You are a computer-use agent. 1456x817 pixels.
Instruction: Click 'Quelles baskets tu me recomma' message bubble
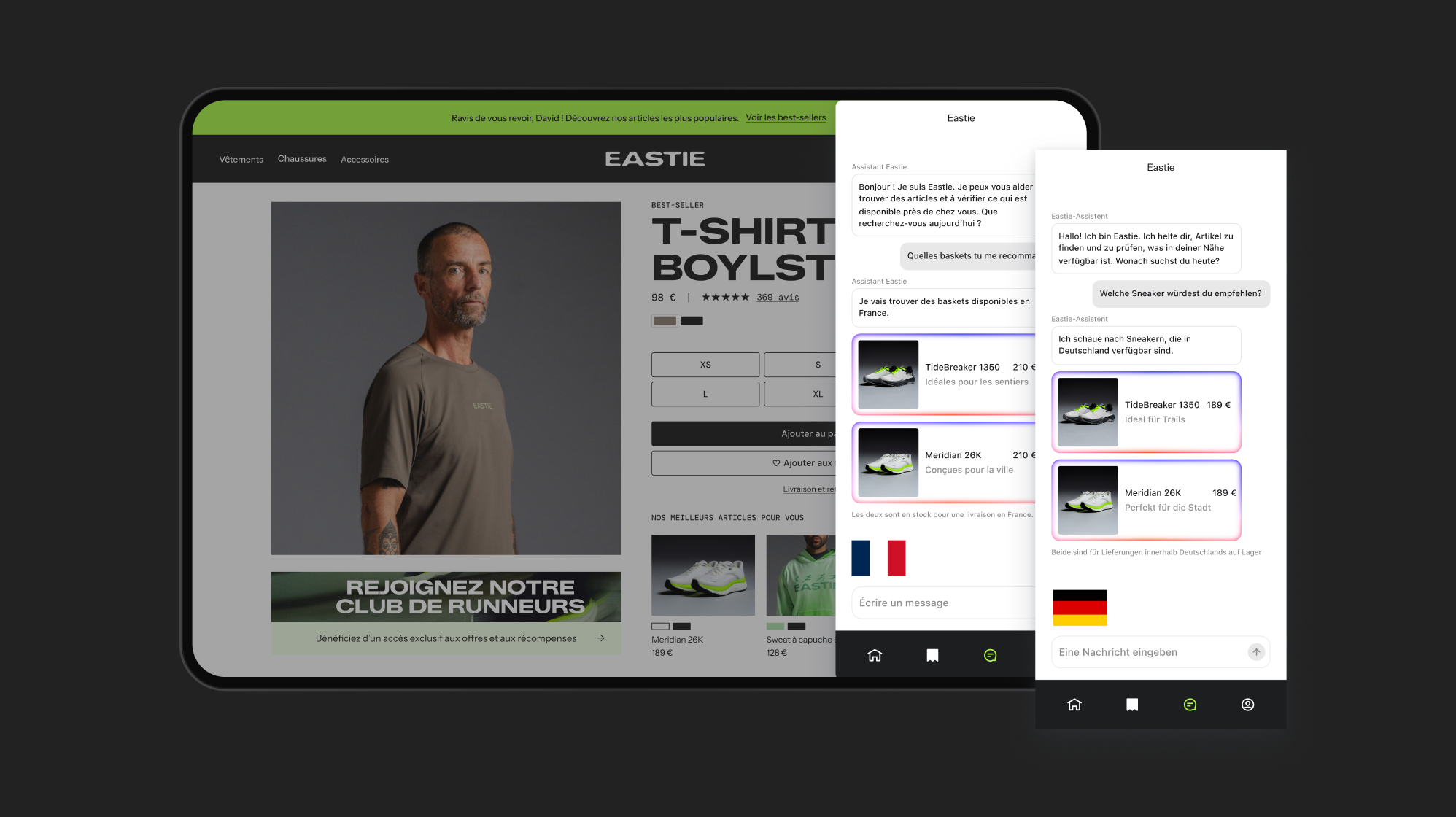pos(968,256)
